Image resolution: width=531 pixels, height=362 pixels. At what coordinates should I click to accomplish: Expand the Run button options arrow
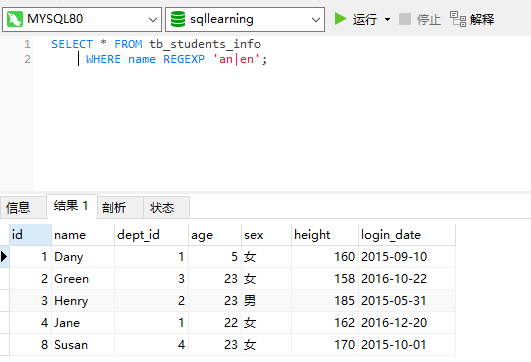pos(387,19)
